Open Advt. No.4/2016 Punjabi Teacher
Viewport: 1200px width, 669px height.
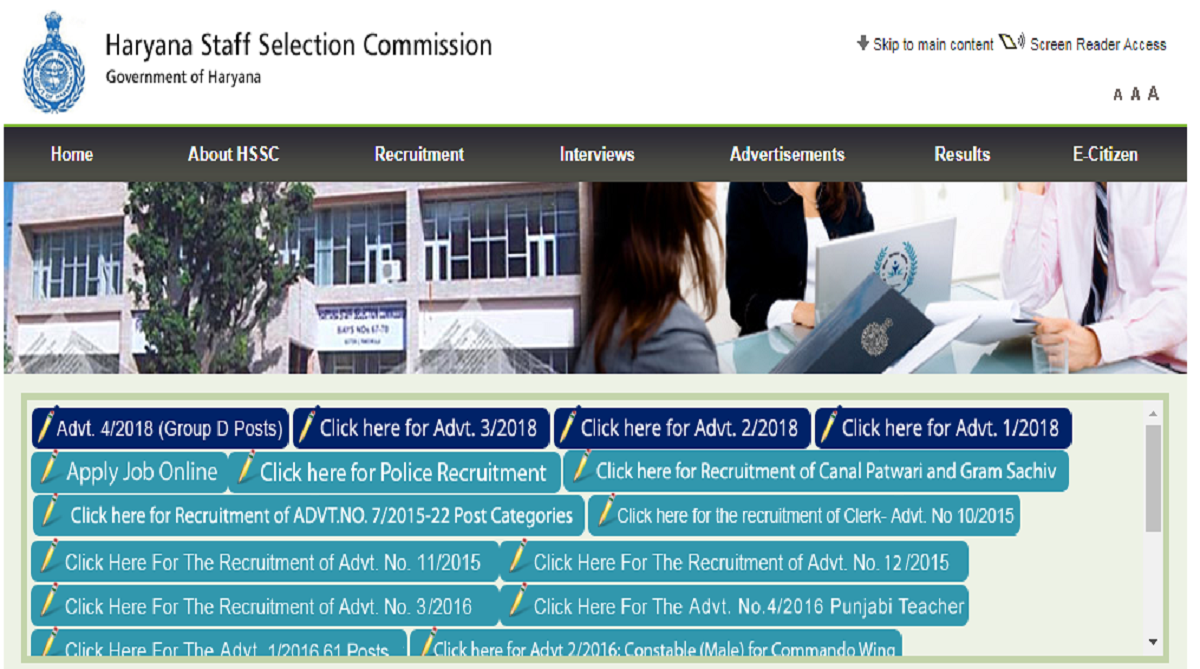point(734,605)
